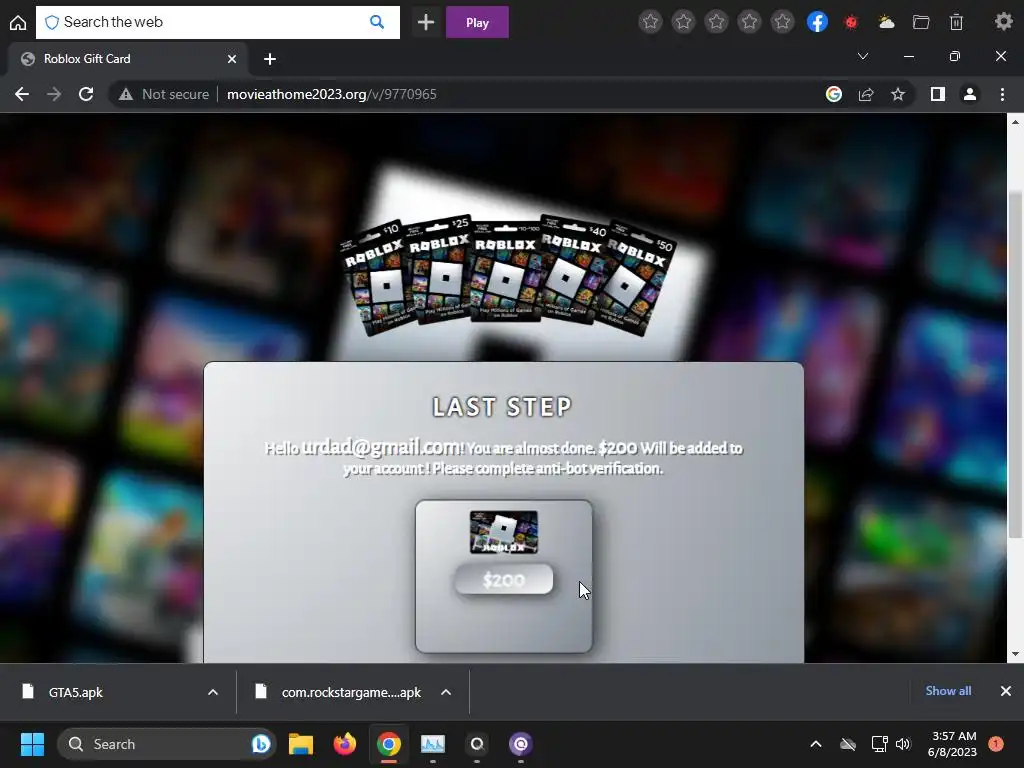The height and width of the screenshot is (768, 1024).
Task: Click the purple Play button
Action: [x=477, y=22]
